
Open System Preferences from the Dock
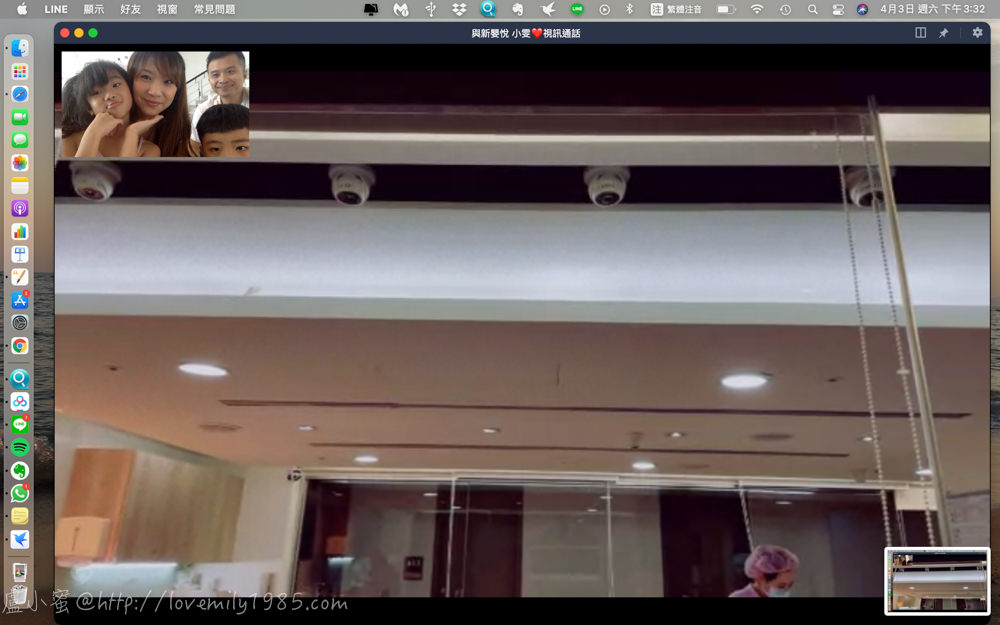click(20, 323)
